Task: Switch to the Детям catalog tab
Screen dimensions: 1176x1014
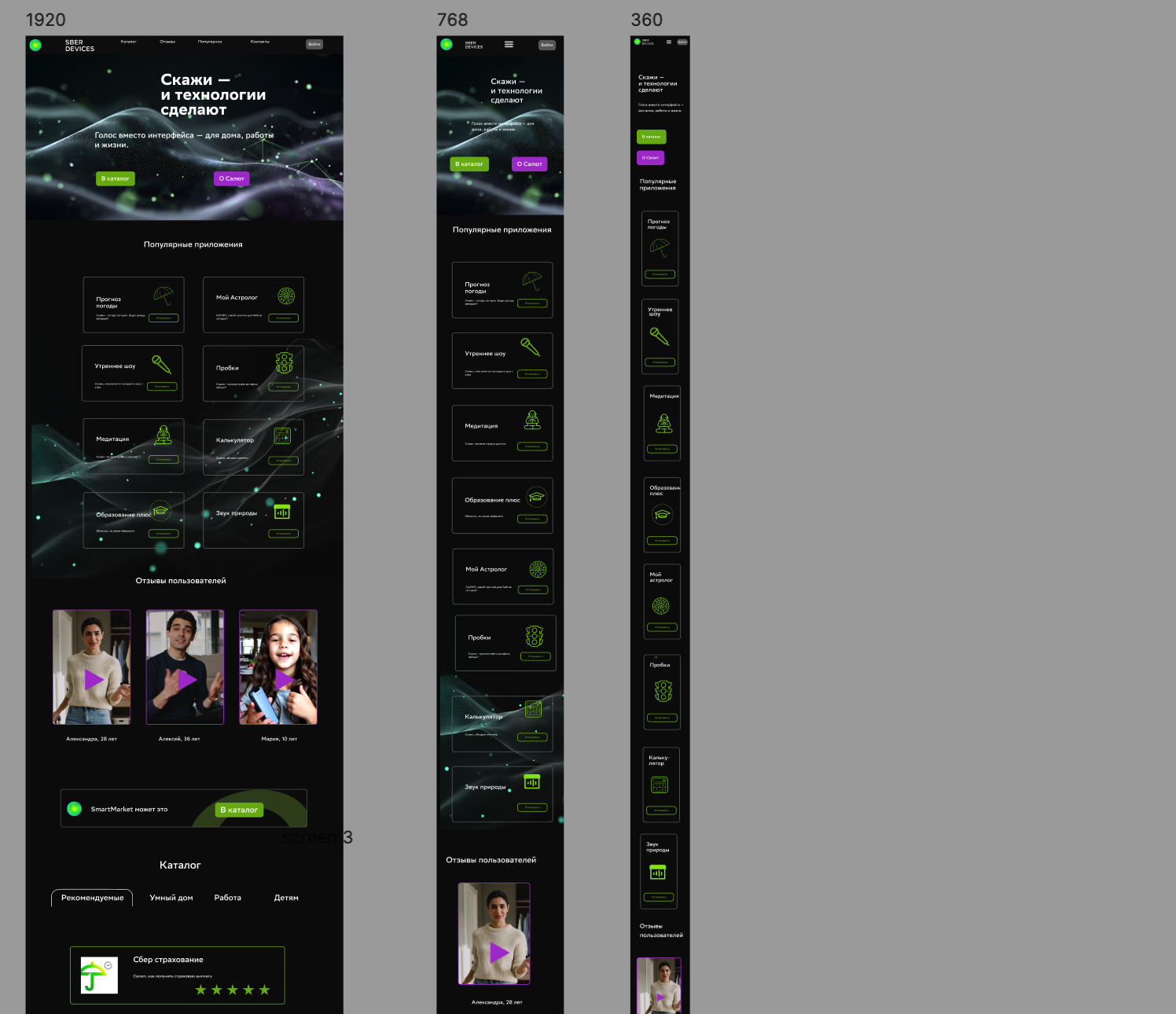Action: pos(286,898)
